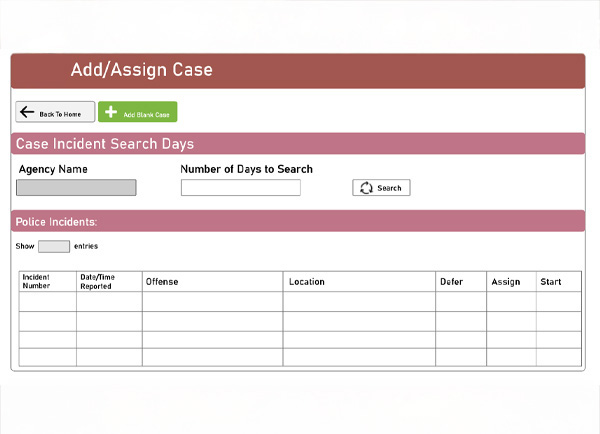Click the green plus icon
The height and width of the screenshot is (434, 600).
[x=109, y=113]
